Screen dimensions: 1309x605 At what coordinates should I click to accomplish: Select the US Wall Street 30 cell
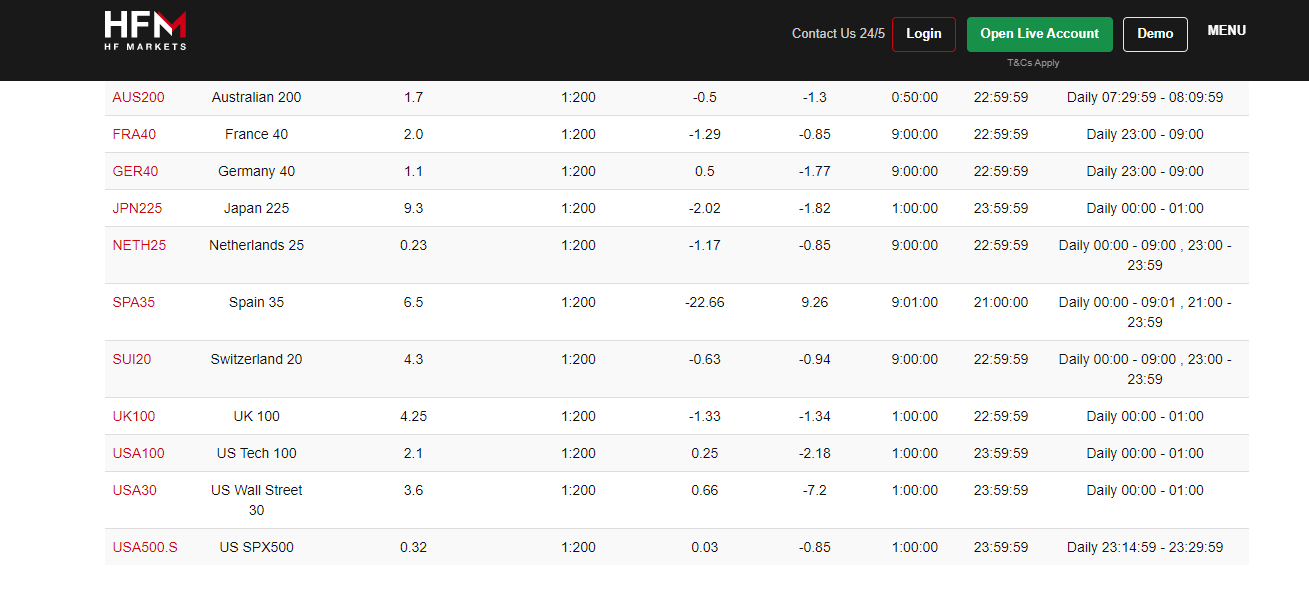[257, 500]
